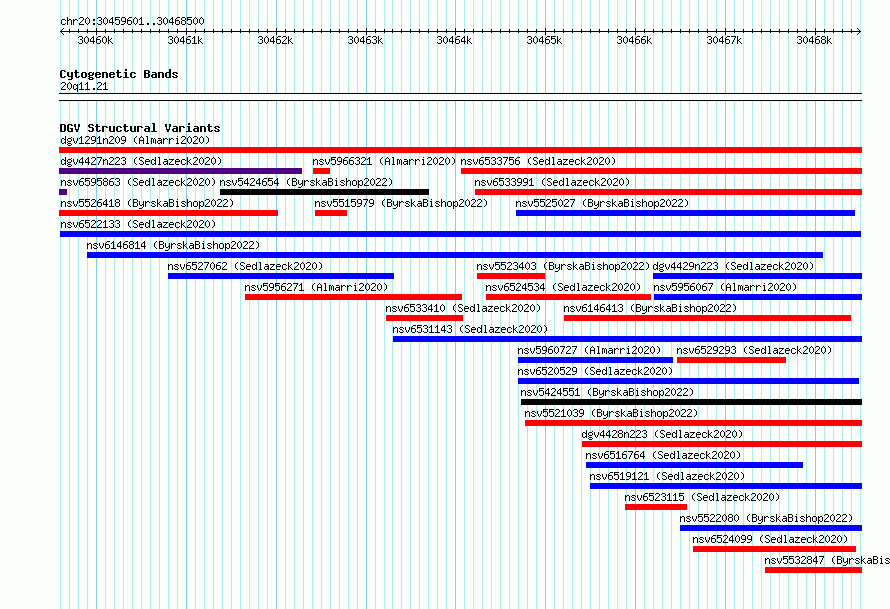
Task: Open the nsv5966321 (Almarri2020) variant
Action: pyautogui.click(x=384, y=161)
